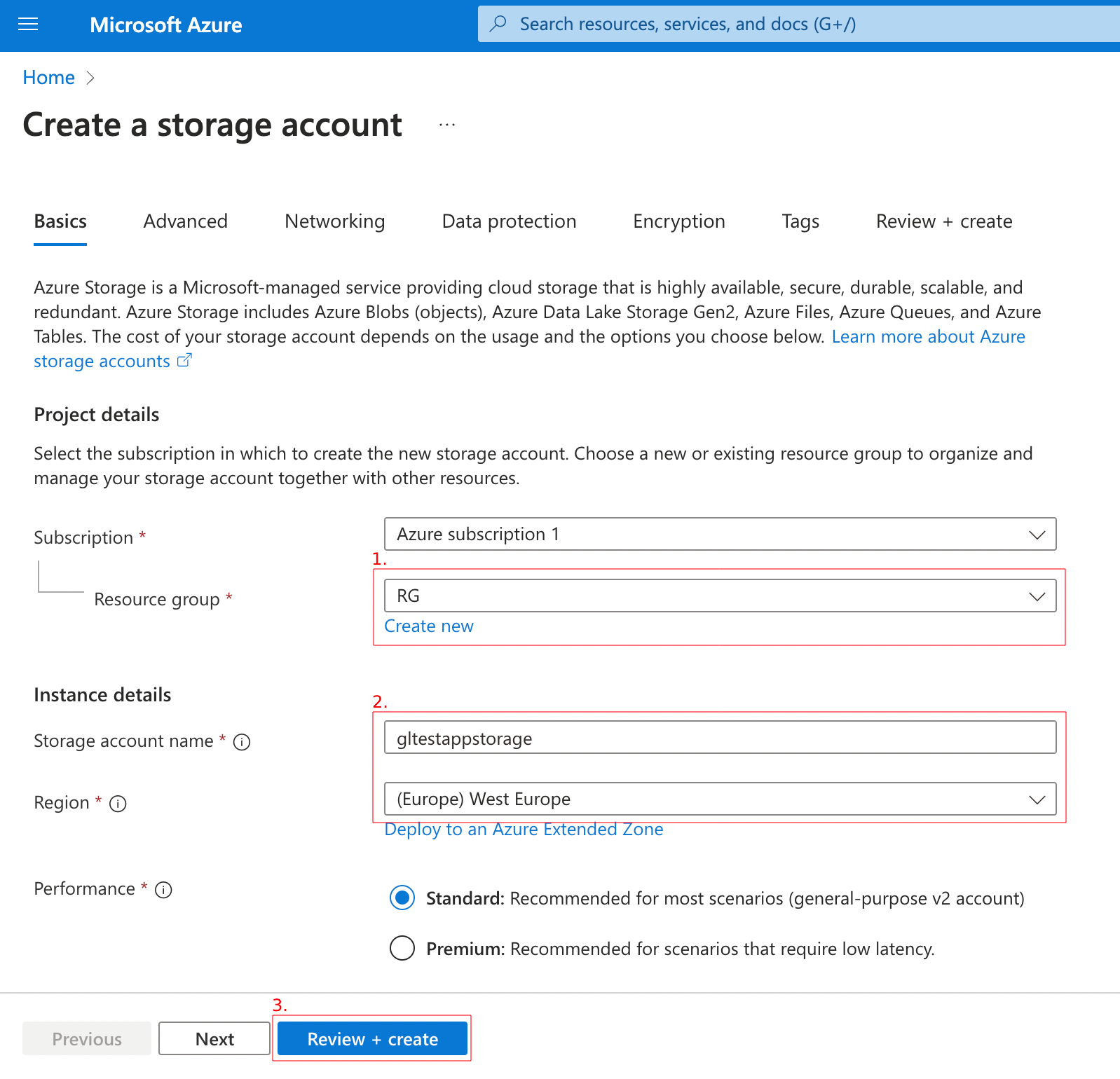This screenshot has width=1120, height=1079.
Task: Open the Encryption tab
Action: tap(679, 221)
